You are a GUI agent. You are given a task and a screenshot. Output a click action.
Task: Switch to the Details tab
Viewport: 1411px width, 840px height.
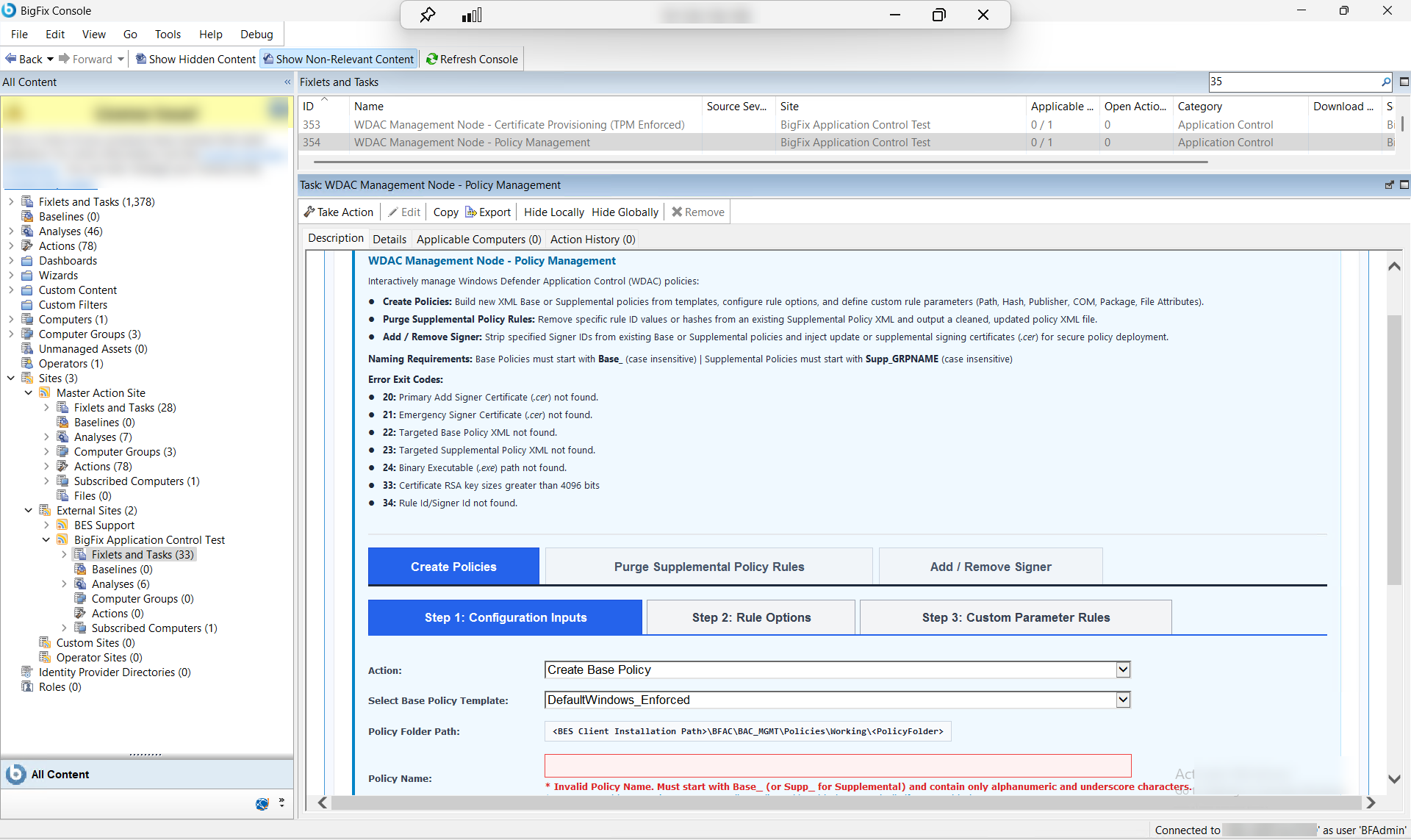coord(389,240)
